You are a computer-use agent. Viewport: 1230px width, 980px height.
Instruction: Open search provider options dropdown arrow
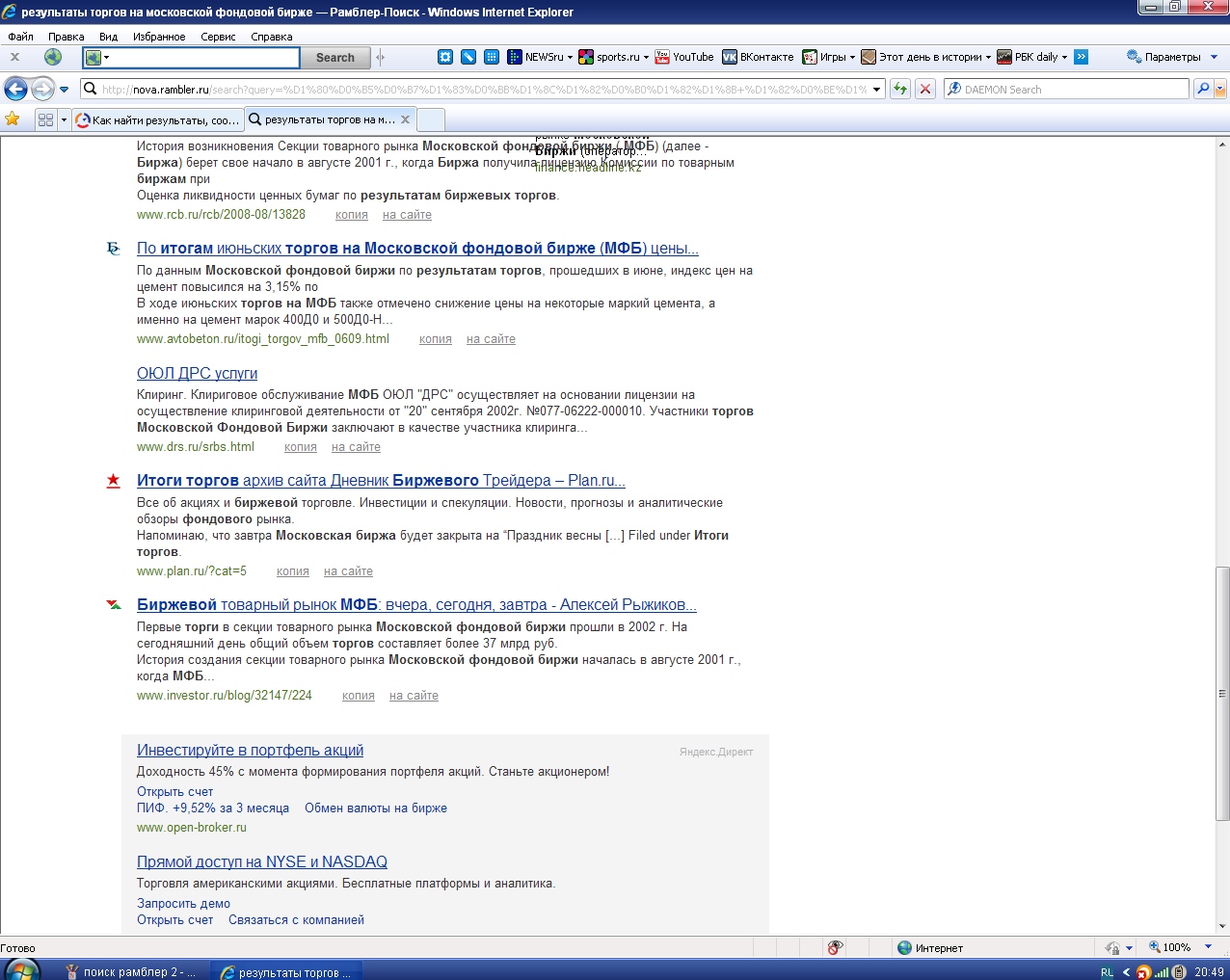1220,90
